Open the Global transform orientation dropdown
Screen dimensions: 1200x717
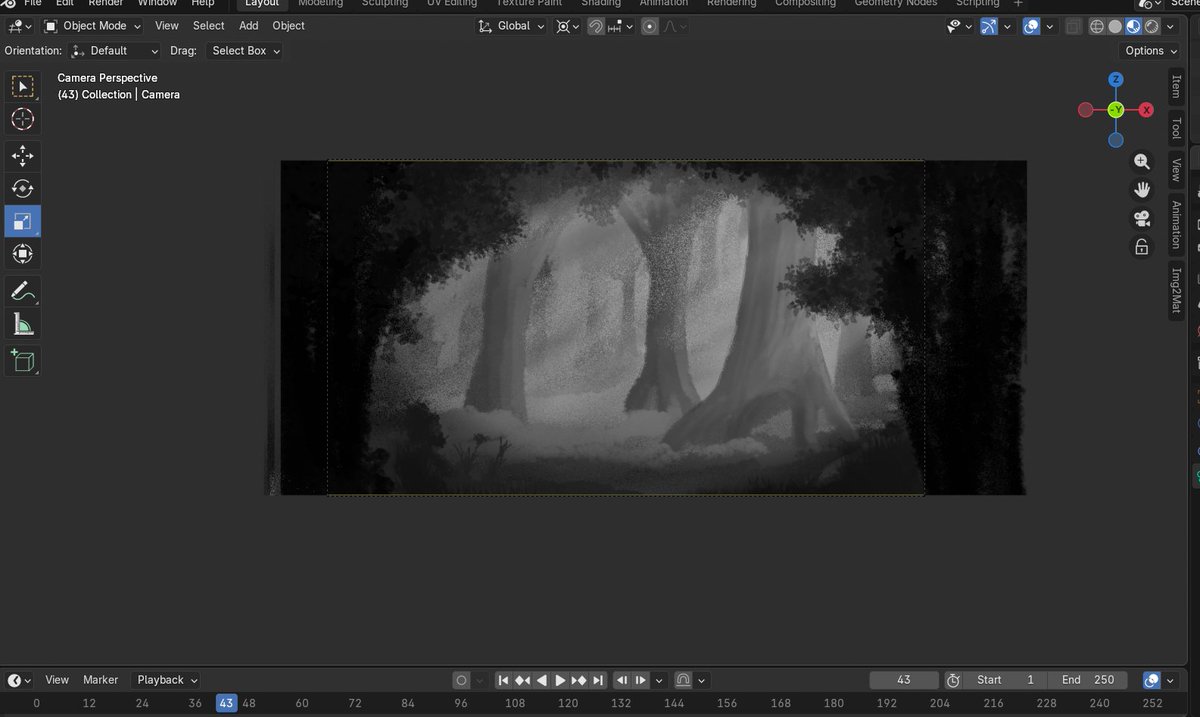pyautogui.click(x=511, y=26)
